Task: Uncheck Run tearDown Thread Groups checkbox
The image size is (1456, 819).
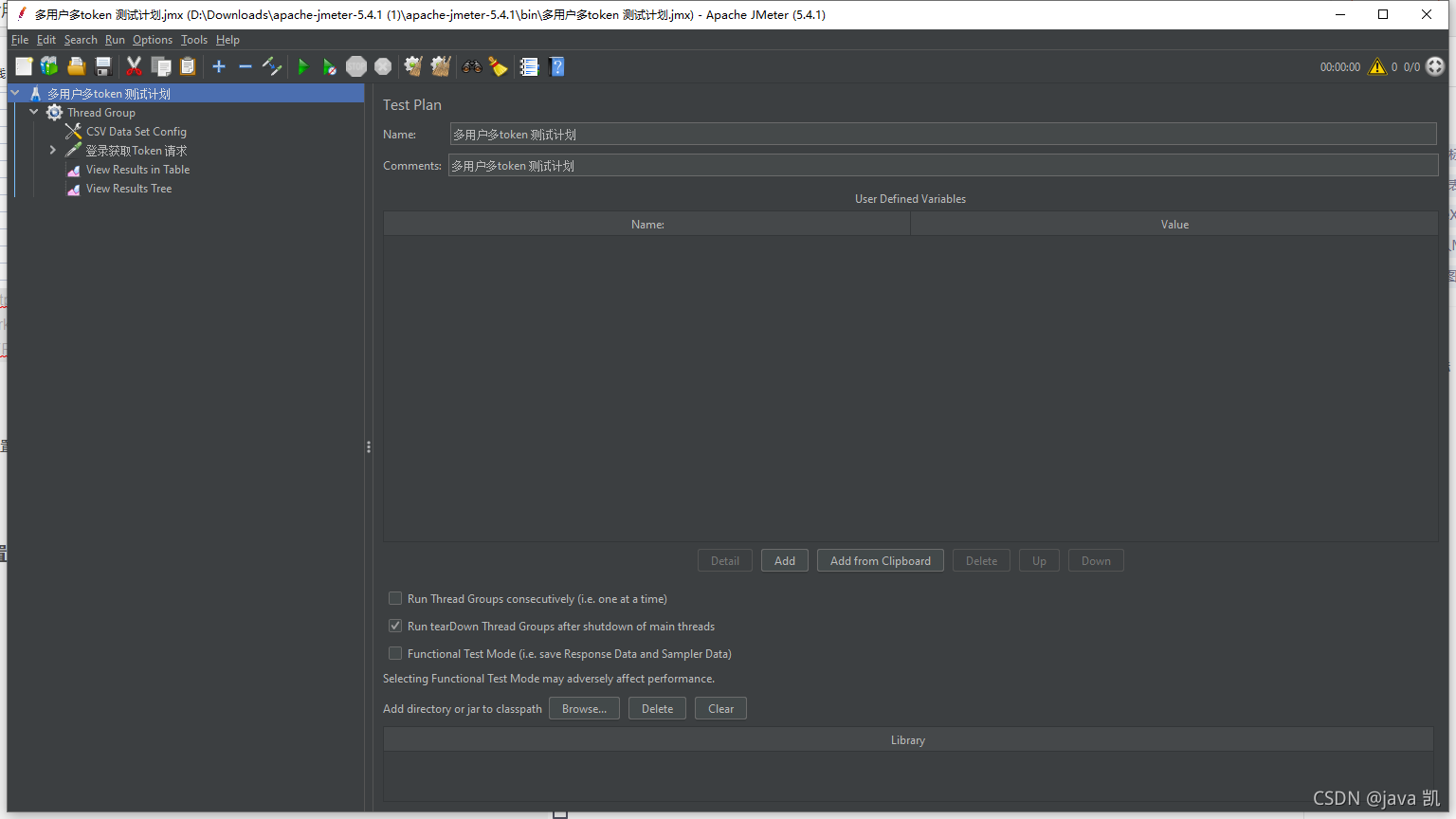Action: 395,626
